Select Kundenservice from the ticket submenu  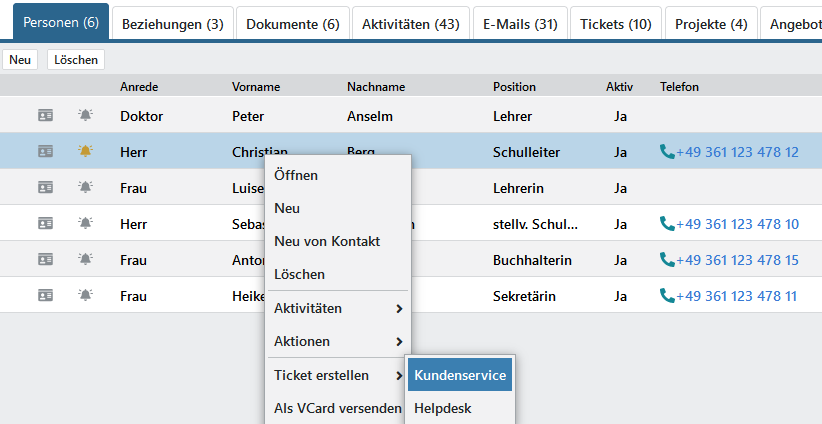coord(461,376)
